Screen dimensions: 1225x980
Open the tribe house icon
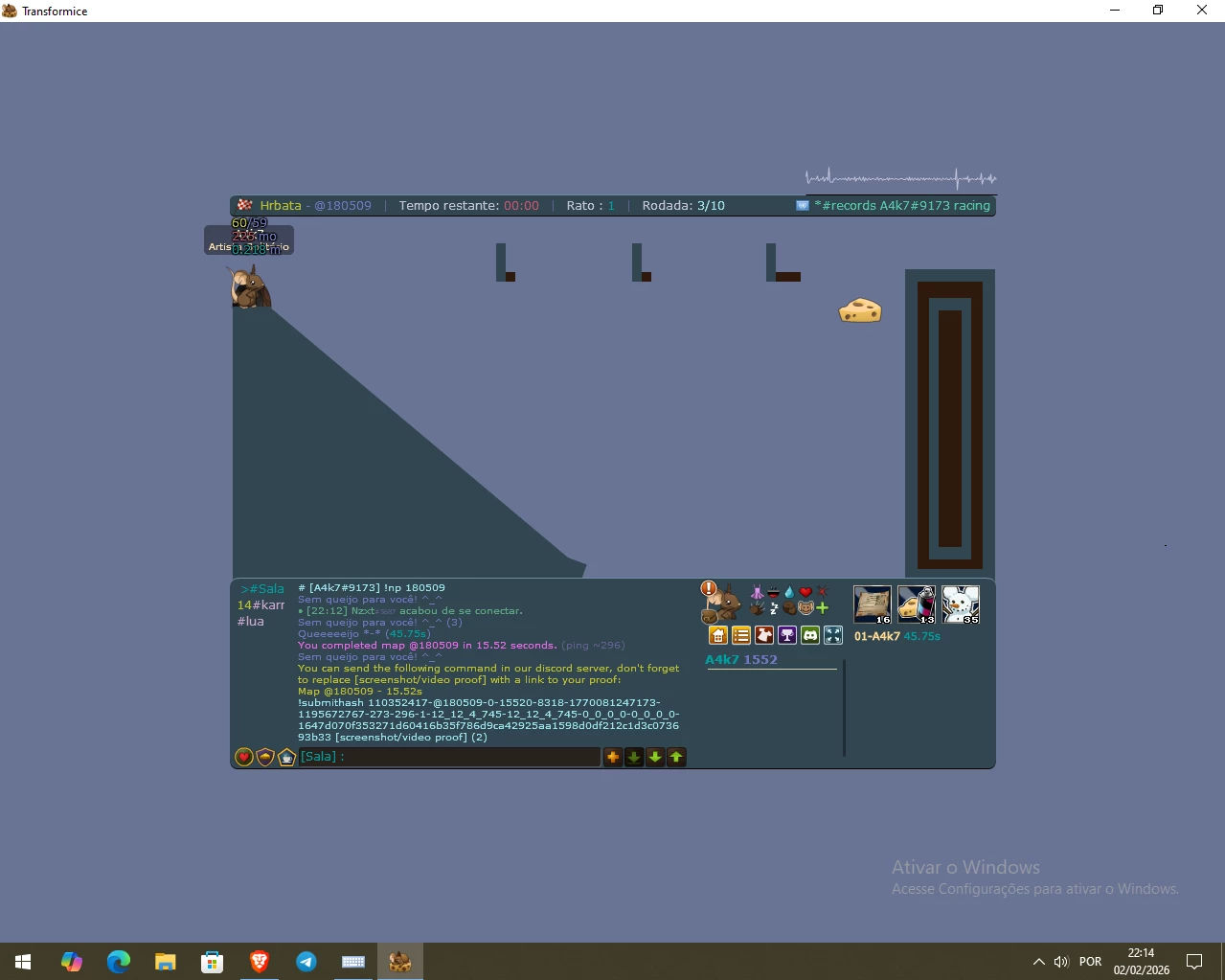point(718,635)
